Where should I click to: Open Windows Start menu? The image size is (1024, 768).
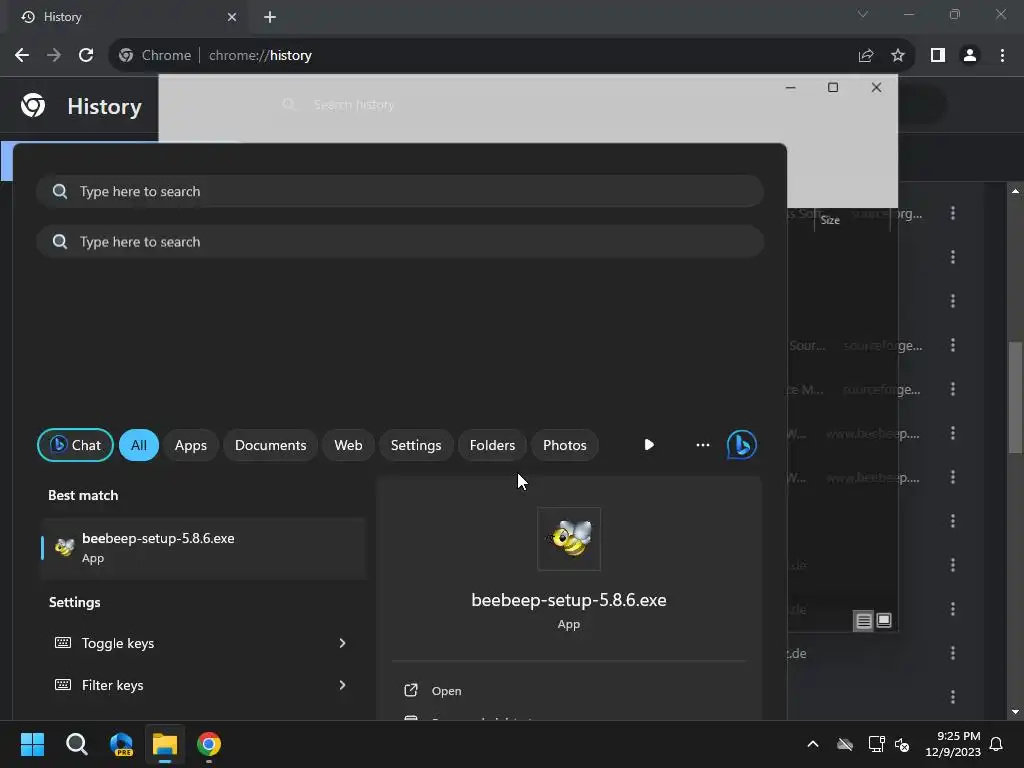(32, 744)
